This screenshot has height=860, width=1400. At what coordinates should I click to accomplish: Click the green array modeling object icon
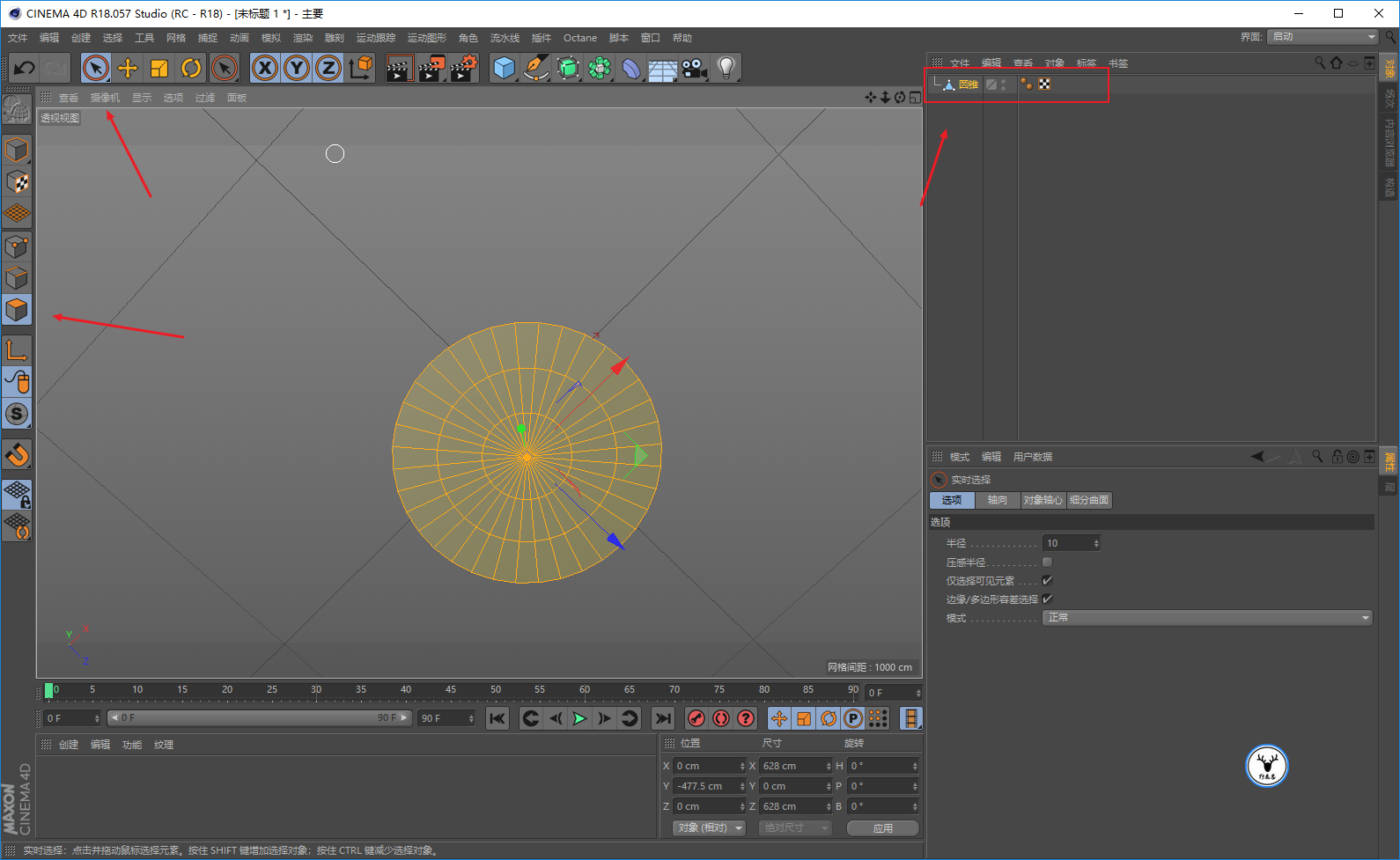tap(600, 68)
